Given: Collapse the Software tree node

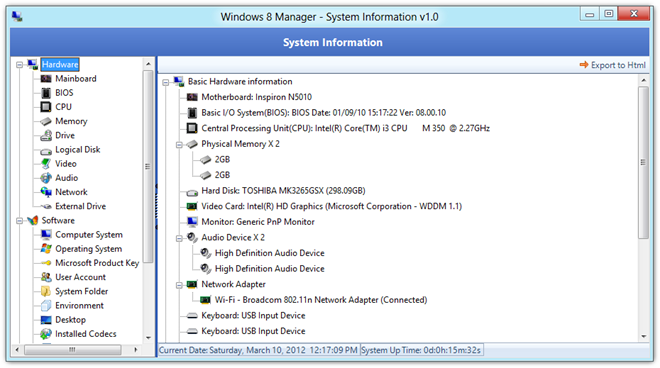Looking at the screenshot, I should coord(19,221).
